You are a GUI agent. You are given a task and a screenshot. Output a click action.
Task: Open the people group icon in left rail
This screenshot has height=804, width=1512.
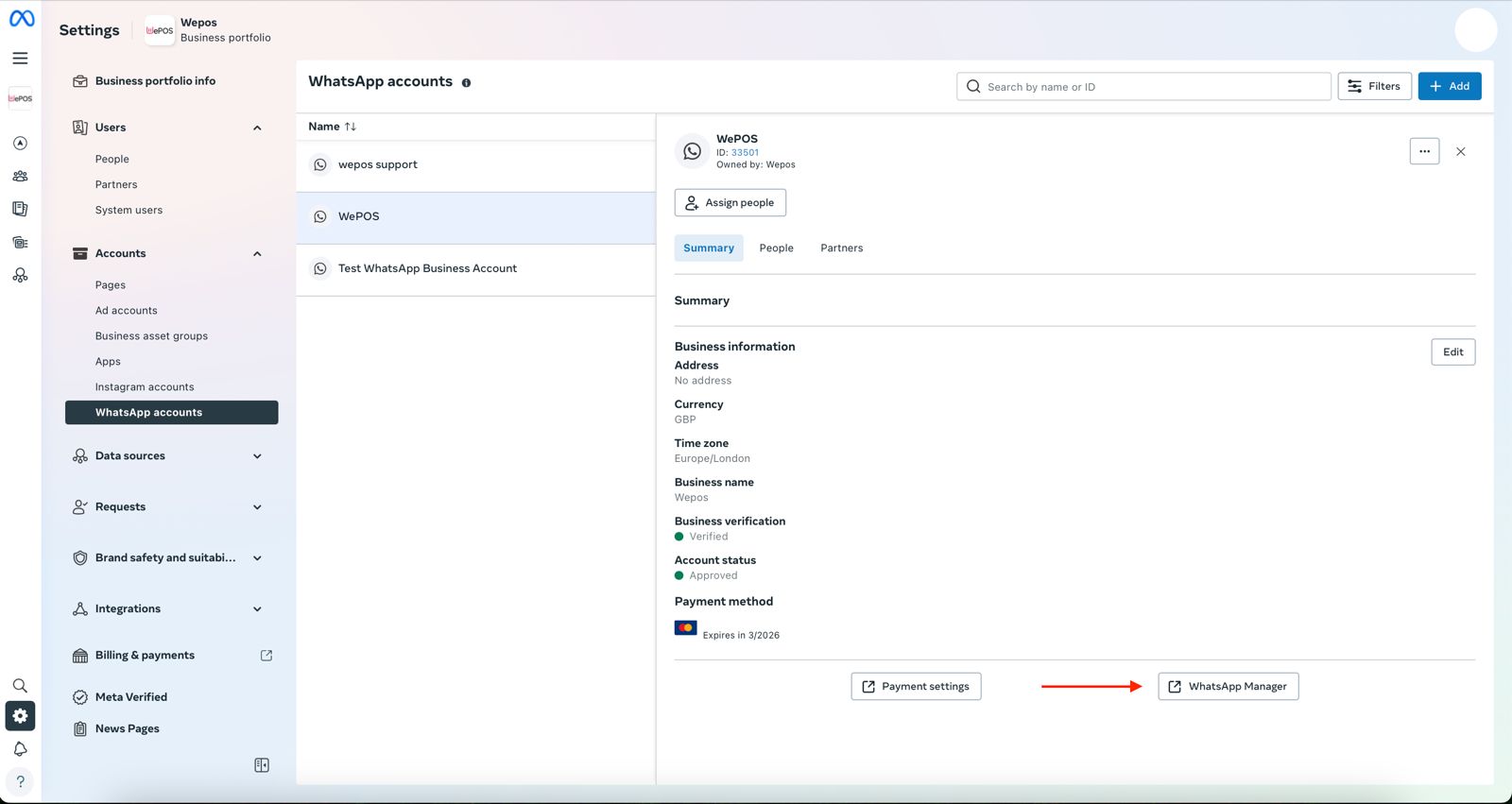click(20, 177)
